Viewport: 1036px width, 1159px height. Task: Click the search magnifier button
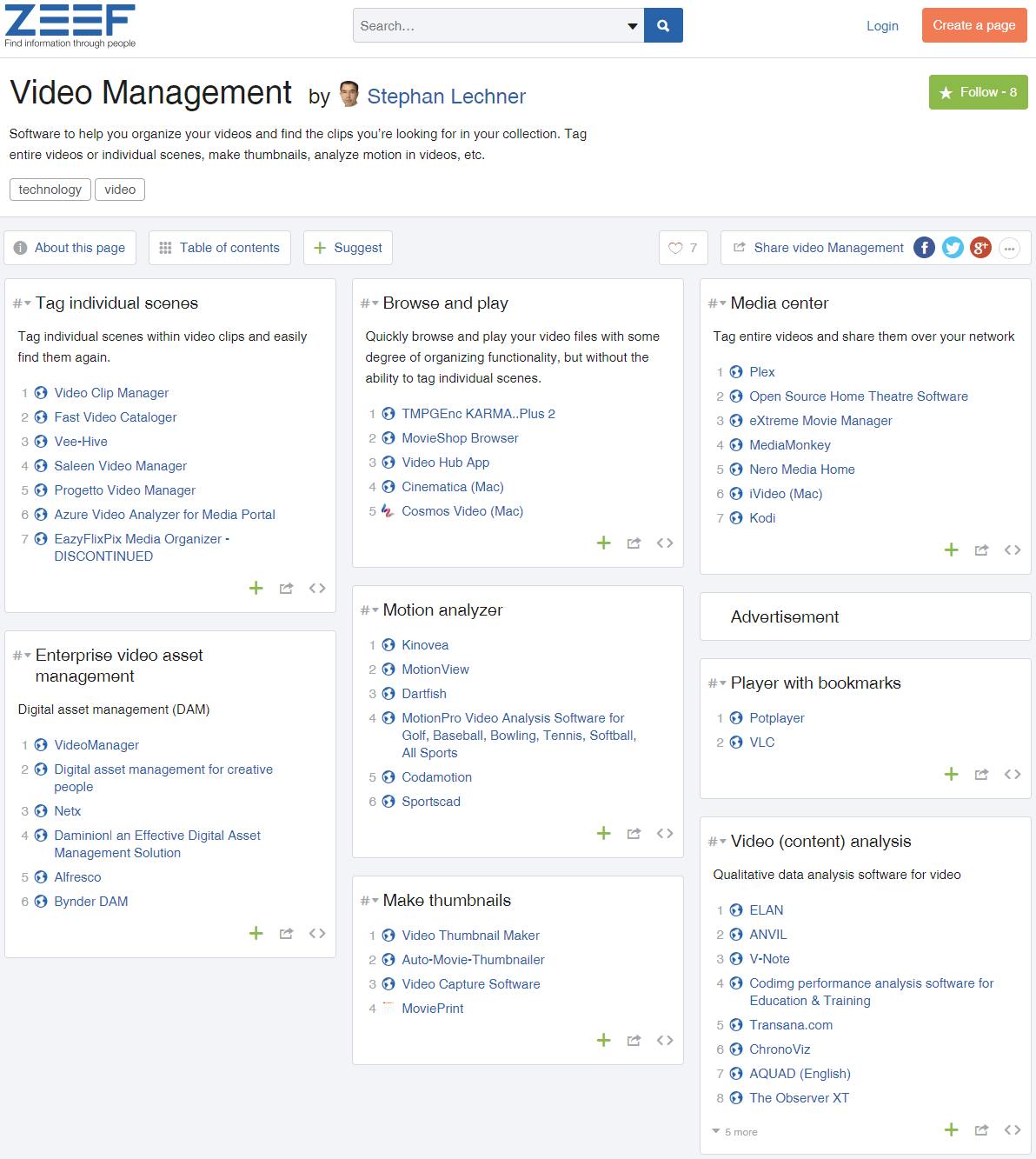click(663, 26)
